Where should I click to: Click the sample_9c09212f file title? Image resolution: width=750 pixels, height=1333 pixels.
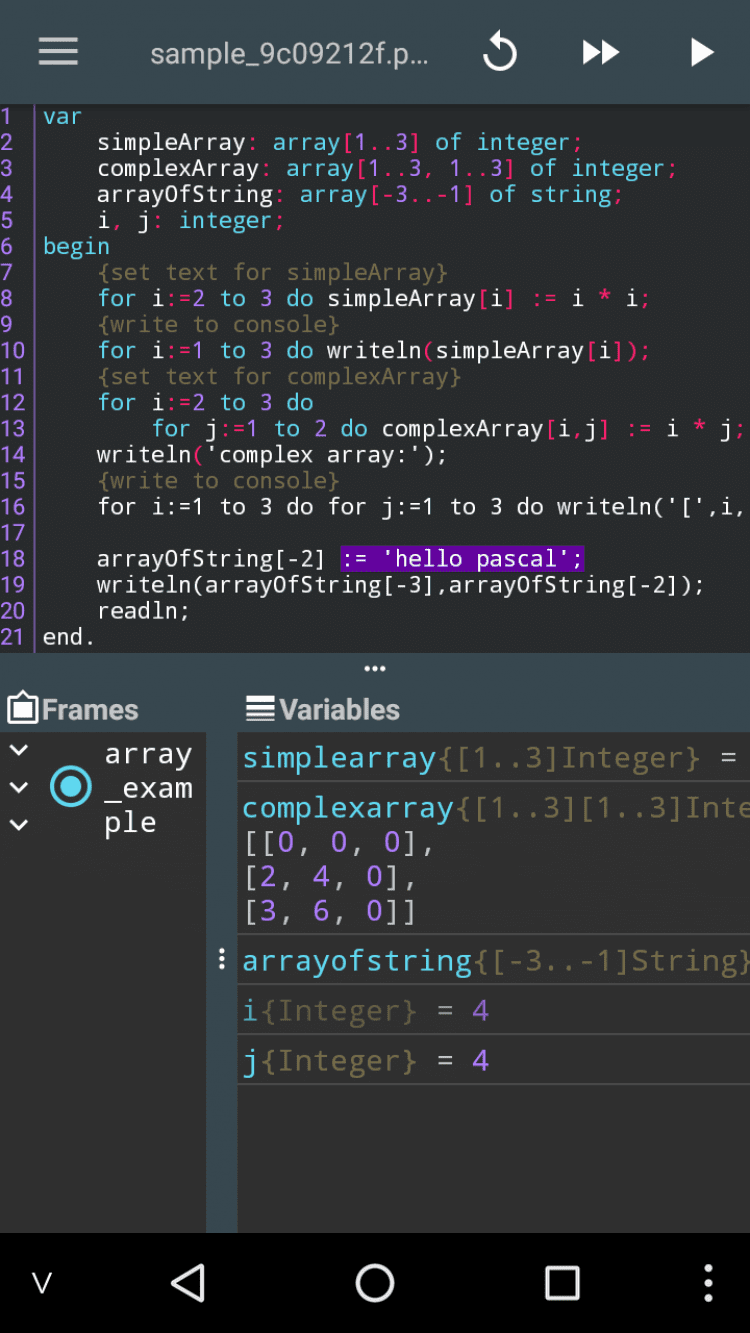coord(289,53)
